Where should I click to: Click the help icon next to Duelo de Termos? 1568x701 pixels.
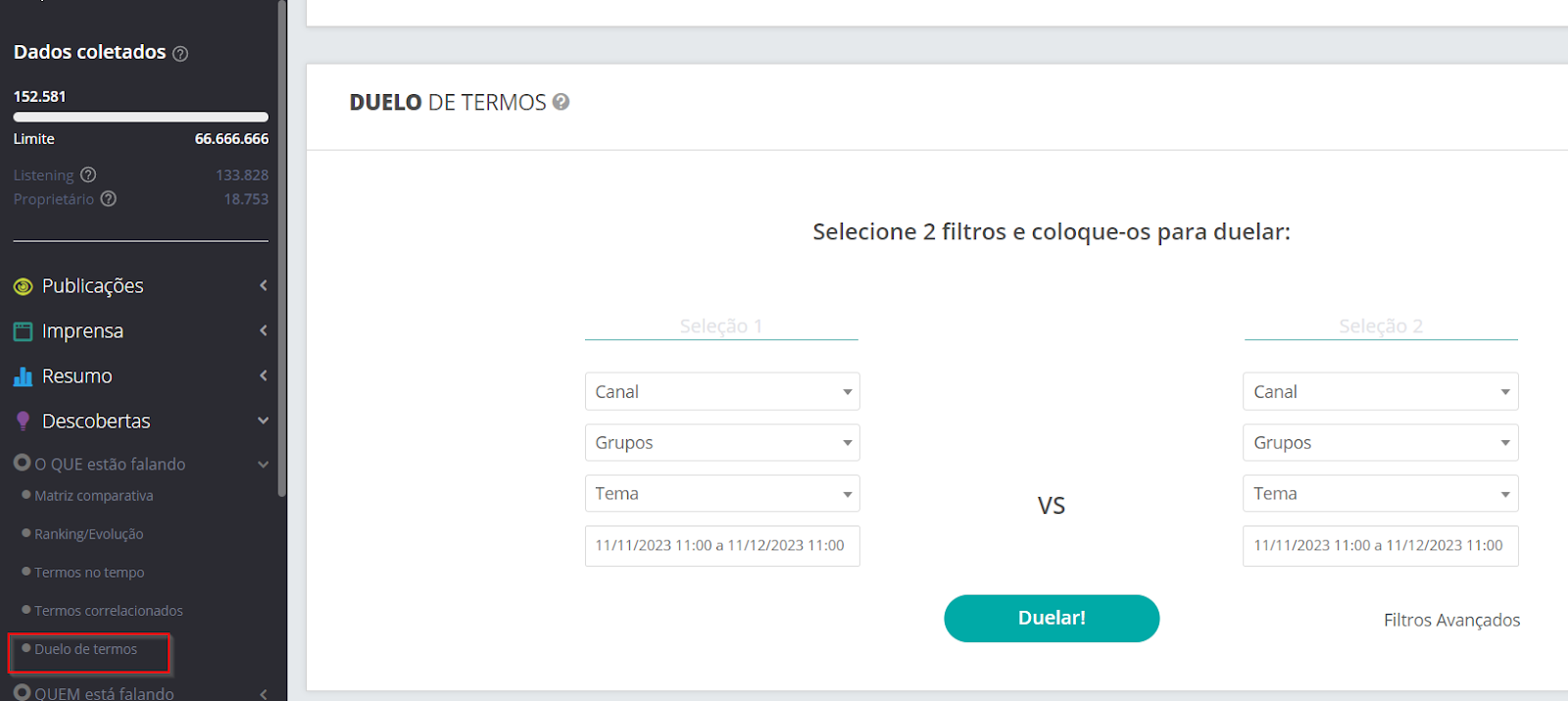[561, 102]
